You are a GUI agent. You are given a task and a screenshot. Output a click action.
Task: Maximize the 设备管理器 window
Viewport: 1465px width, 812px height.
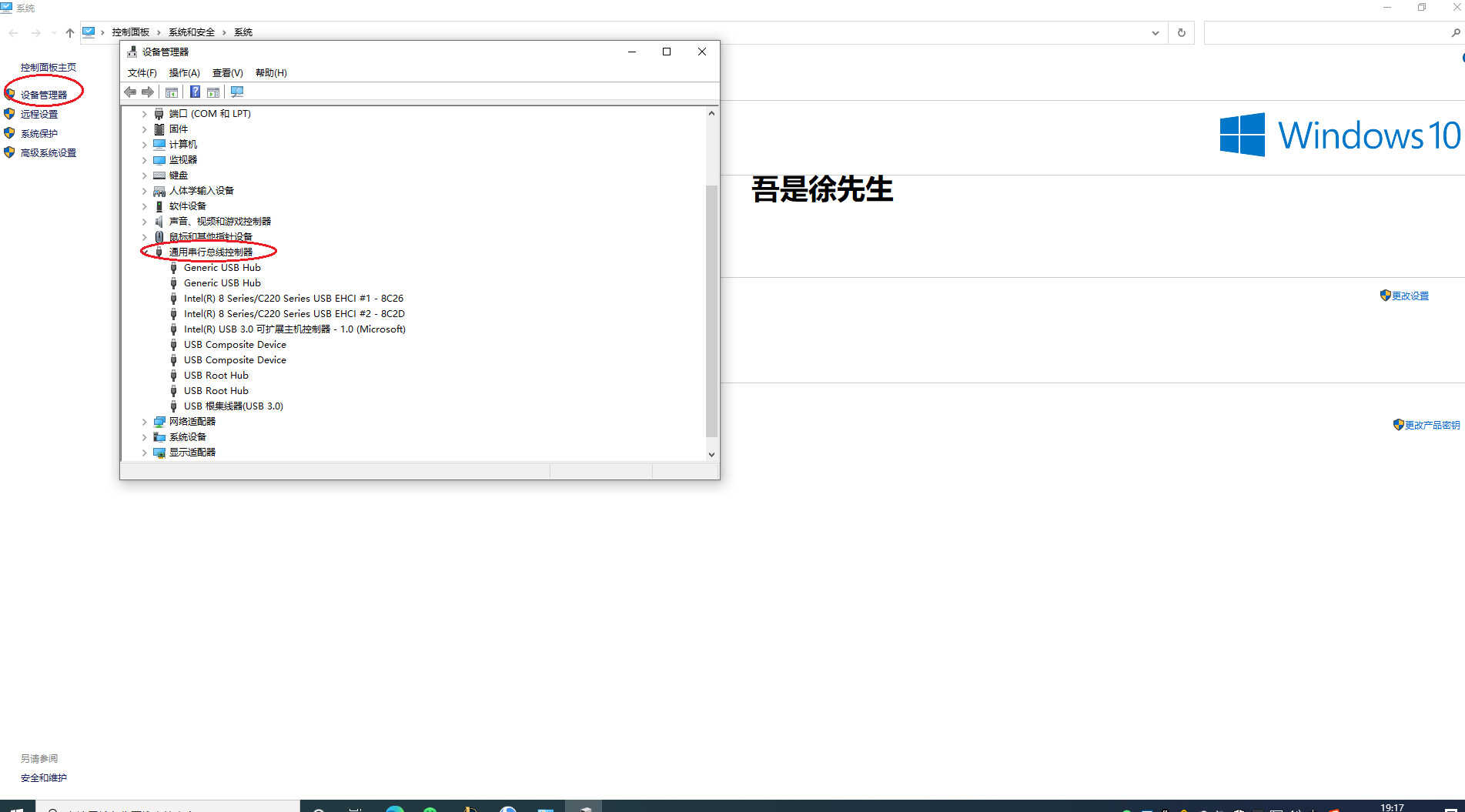pos(667,52)
